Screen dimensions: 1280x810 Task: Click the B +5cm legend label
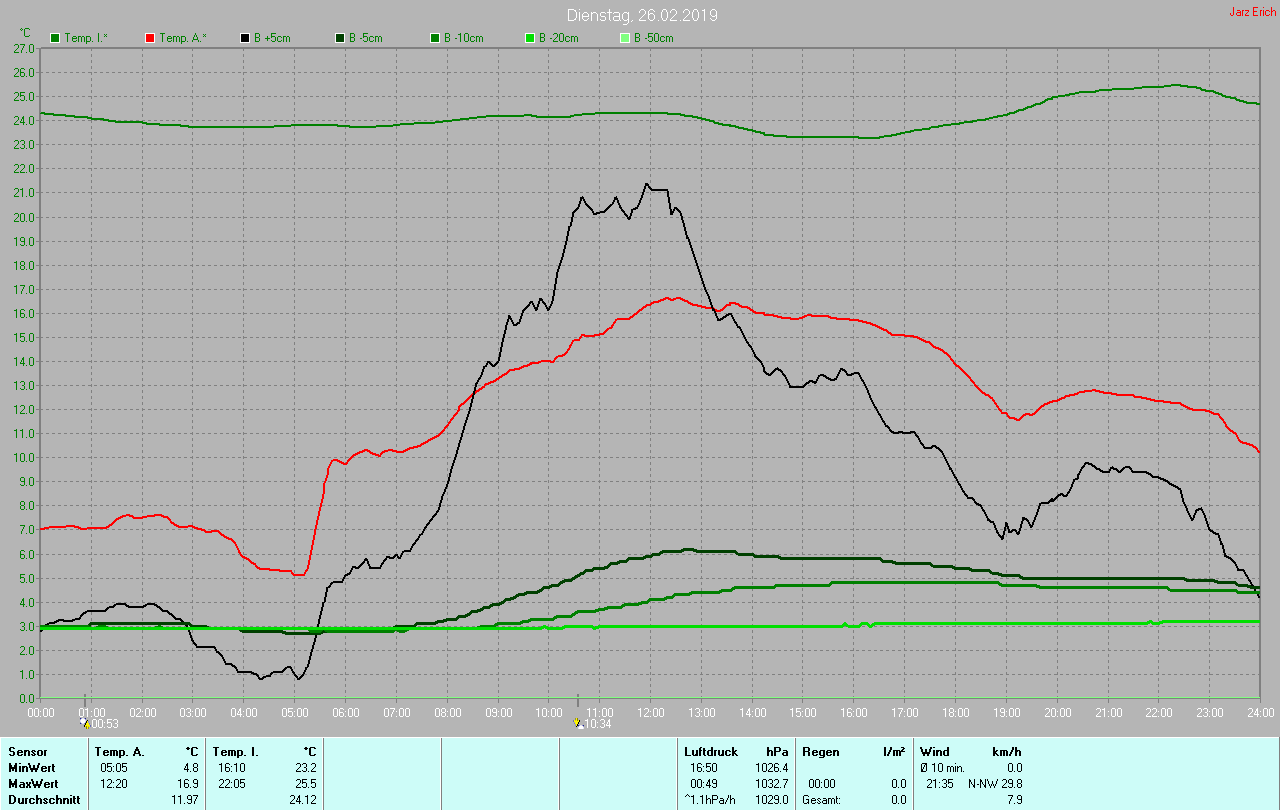point(271,38)
